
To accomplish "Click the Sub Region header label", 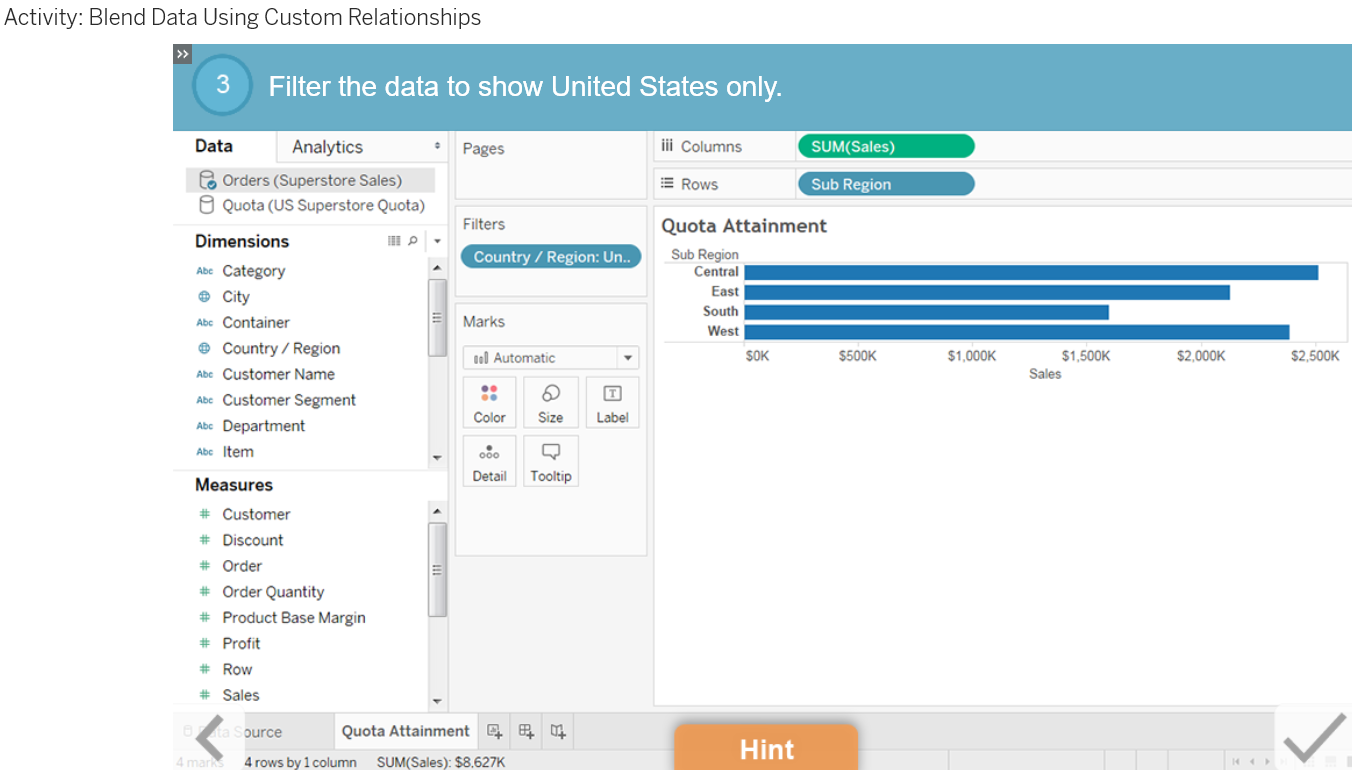I will point(705,255).
